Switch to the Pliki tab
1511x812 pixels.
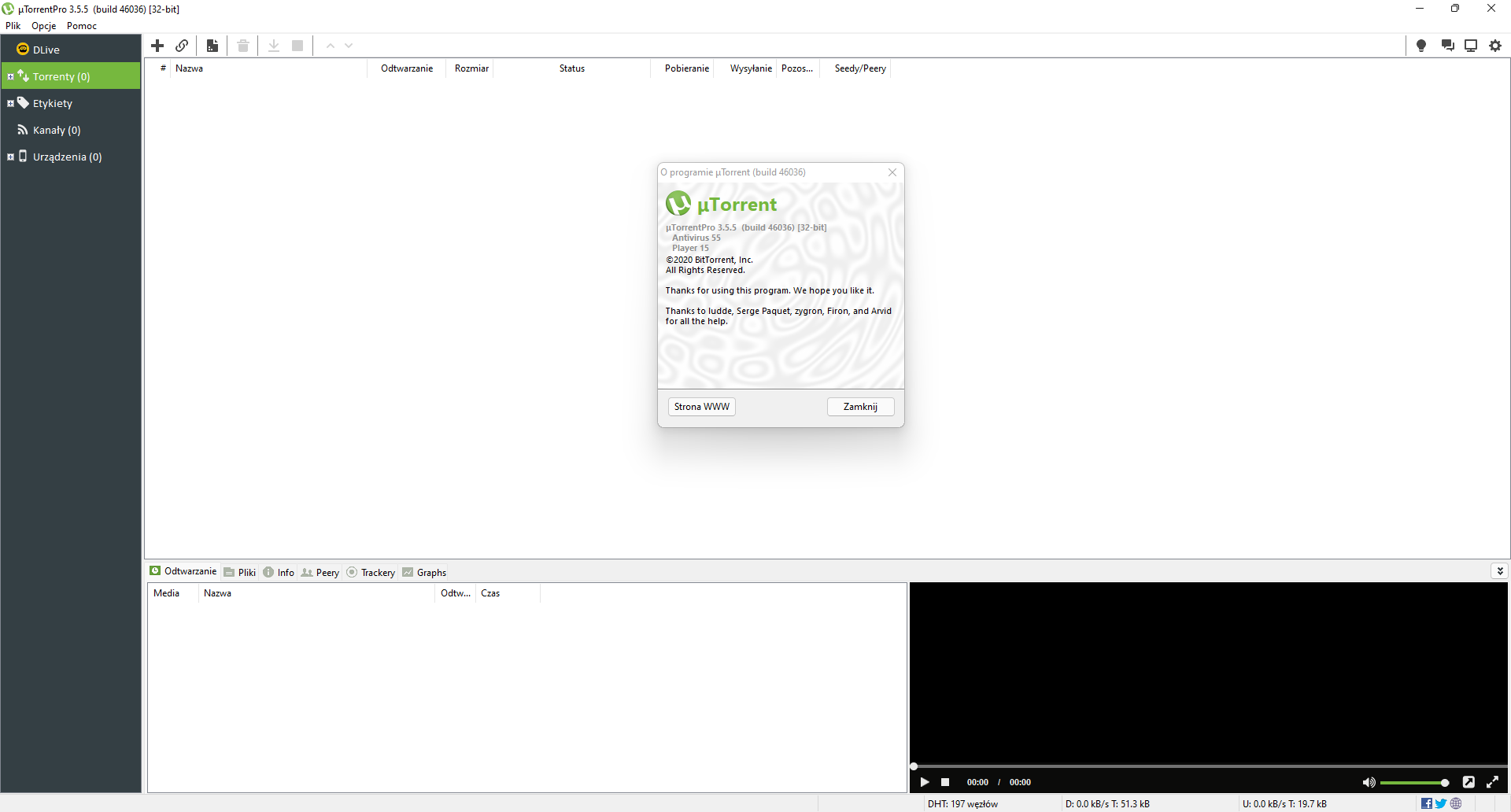pyautogui.click(x=240, y=572)
